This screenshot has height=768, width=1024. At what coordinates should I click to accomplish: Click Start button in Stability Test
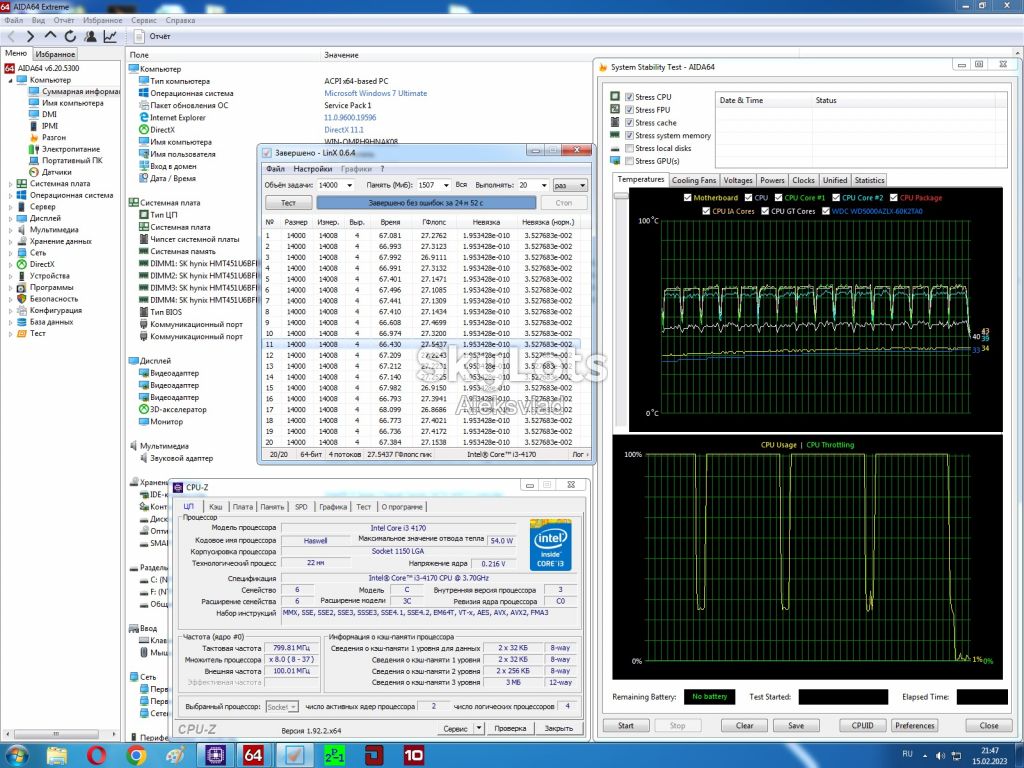626,726
